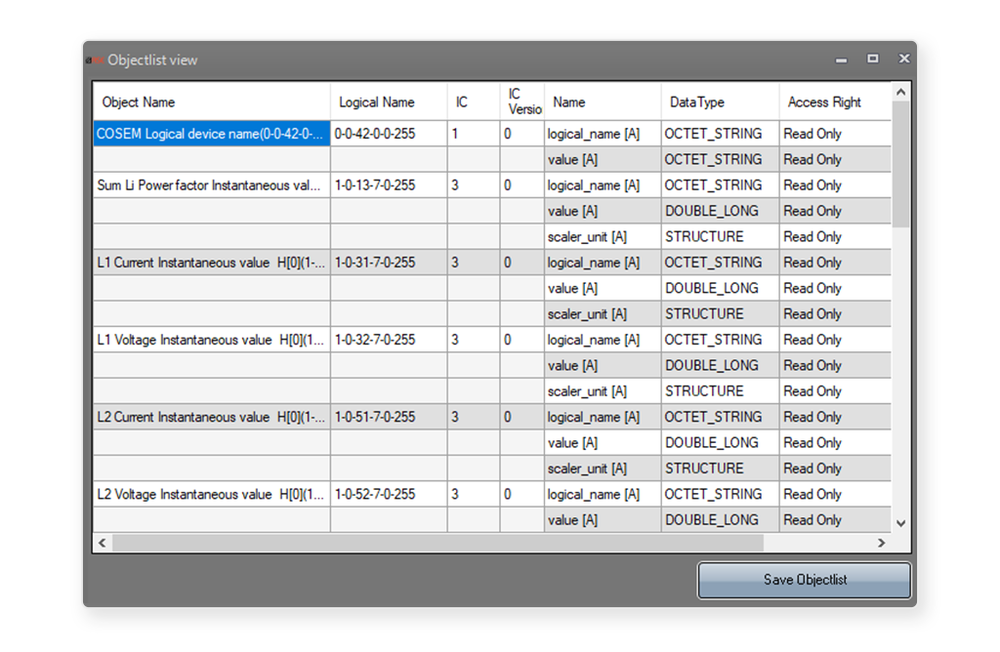
Task: Click the app icon in title bar
Action: click(x=95, y=60)
